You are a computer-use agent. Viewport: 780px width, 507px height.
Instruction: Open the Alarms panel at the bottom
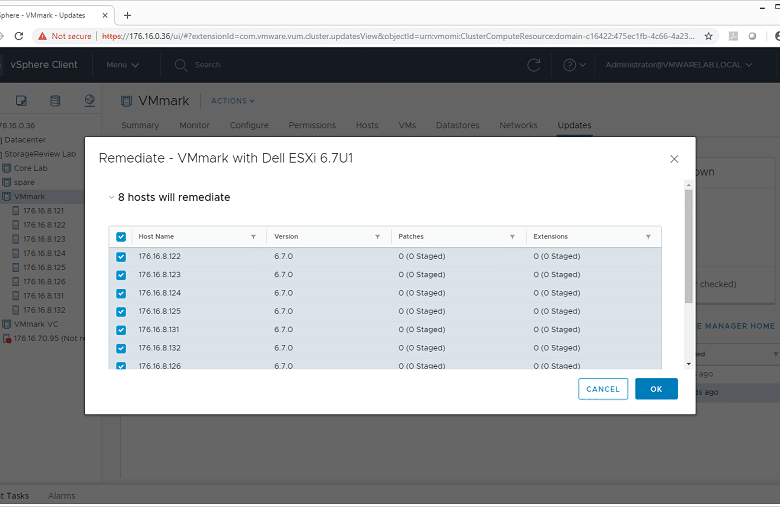(62, 496)
